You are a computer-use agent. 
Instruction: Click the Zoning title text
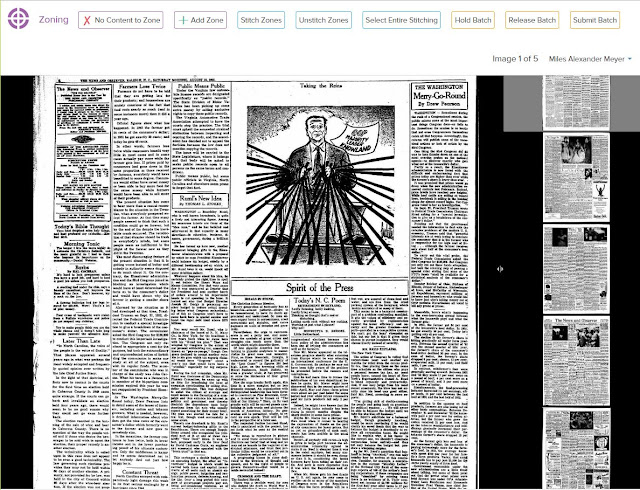[53, 20]
